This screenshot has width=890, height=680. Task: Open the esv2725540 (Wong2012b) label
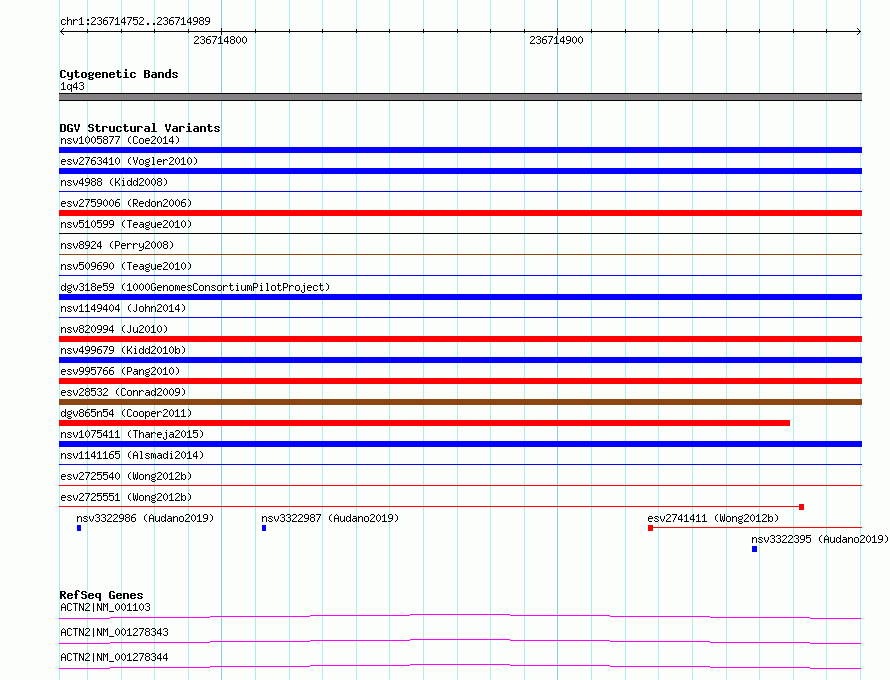(126, 476)
